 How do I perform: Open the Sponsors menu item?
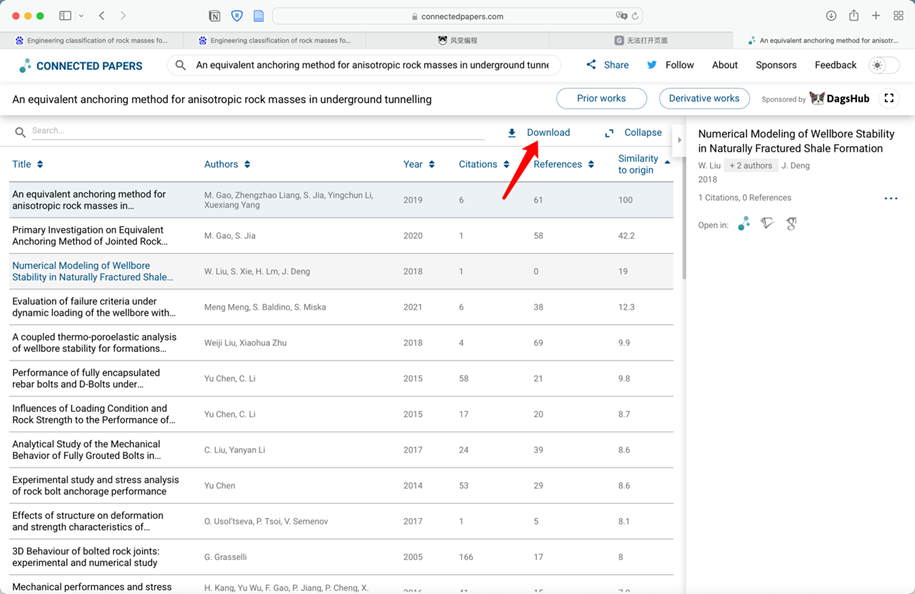[x=776, y=65]
